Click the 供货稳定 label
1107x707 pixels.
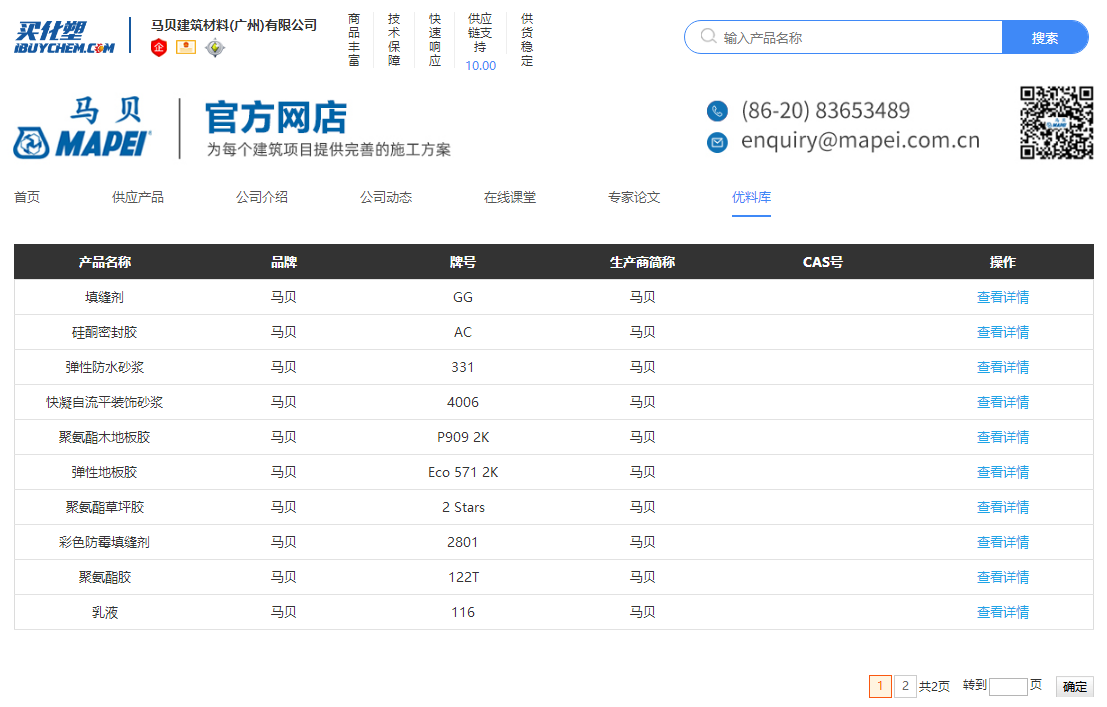[527, 40]
